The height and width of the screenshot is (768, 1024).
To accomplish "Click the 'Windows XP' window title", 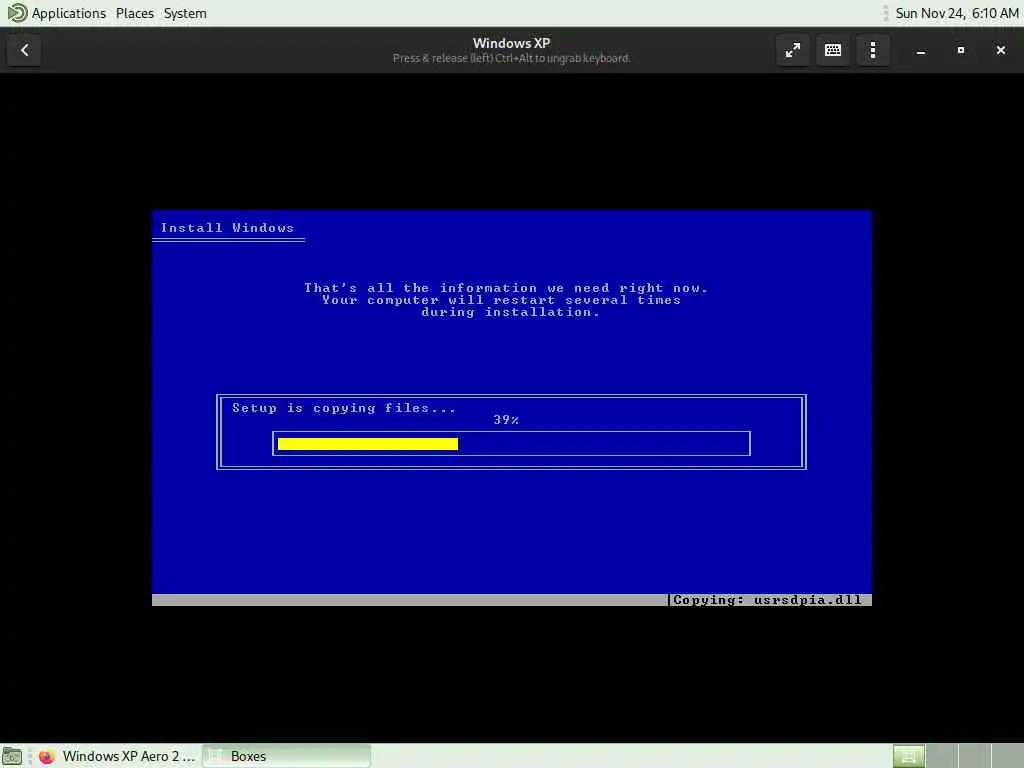I will click(x=511, y=43).
